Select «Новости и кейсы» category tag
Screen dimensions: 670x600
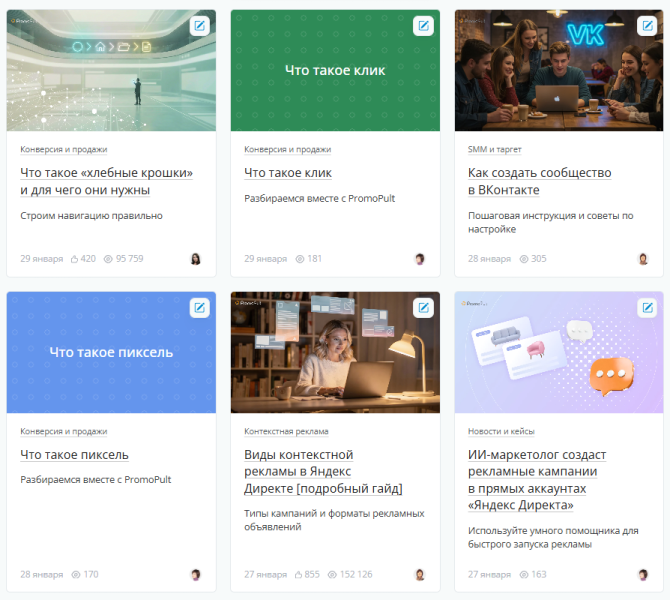coord(503,431)
